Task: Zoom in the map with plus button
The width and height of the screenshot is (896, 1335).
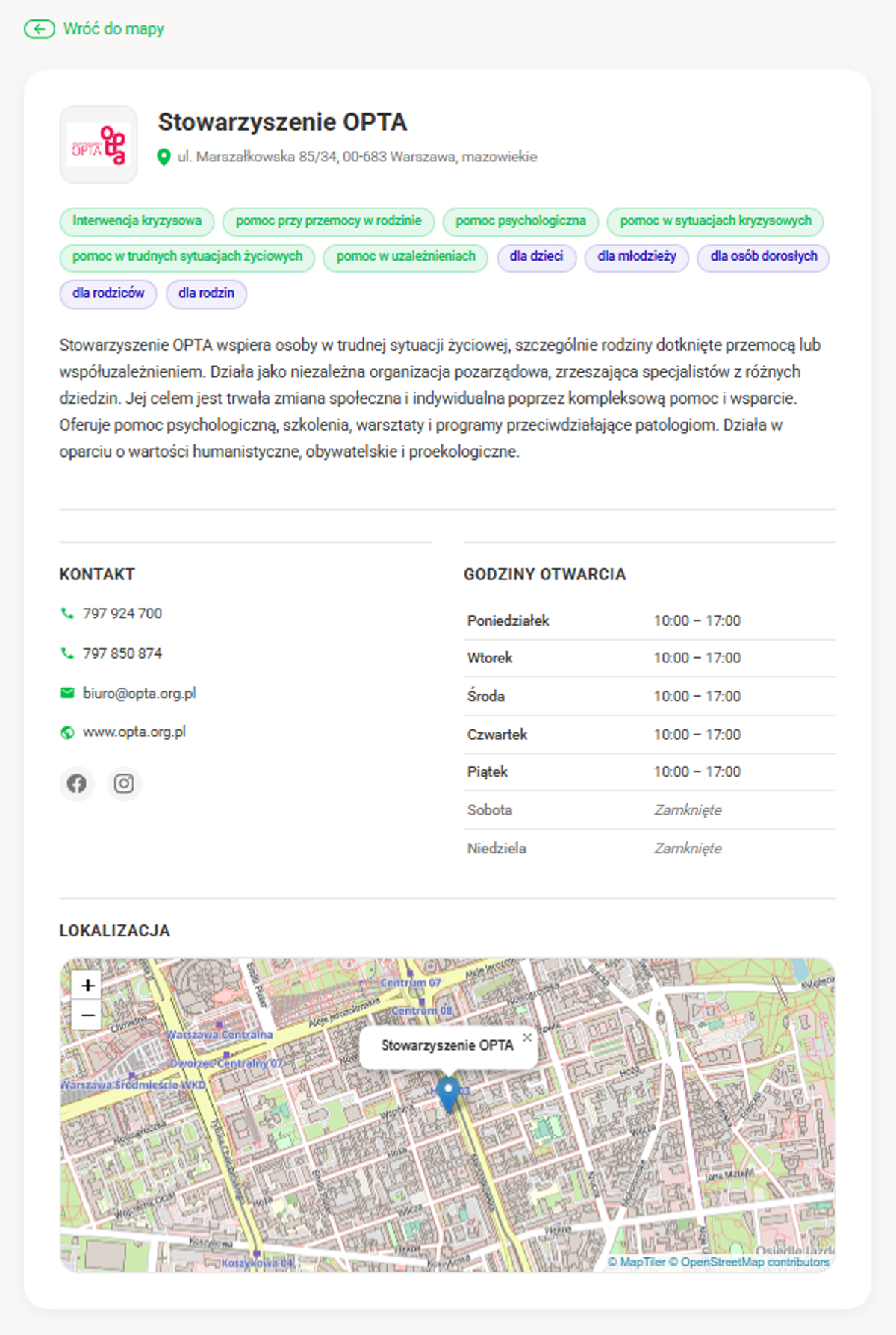Action: [87, 985]
